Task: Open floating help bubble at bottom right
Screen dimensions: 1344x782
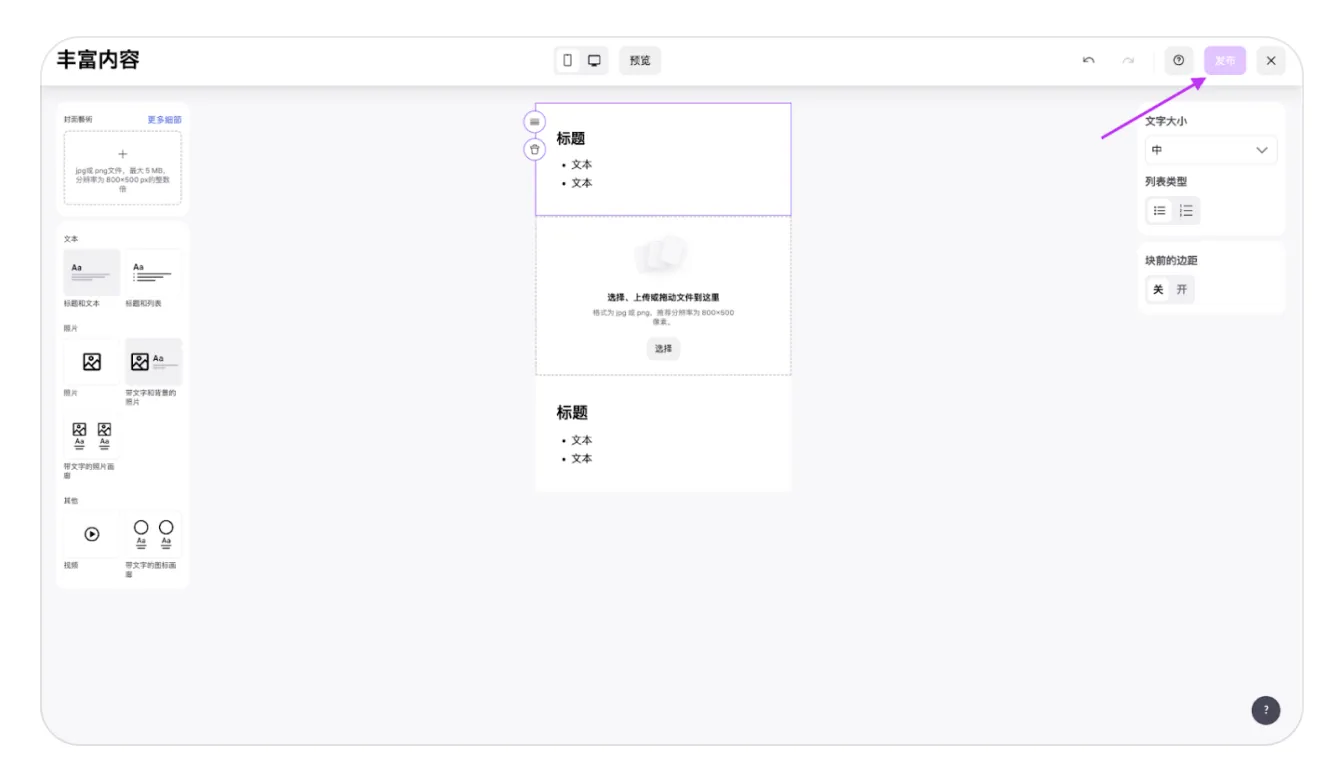Action: (1265, 710)
